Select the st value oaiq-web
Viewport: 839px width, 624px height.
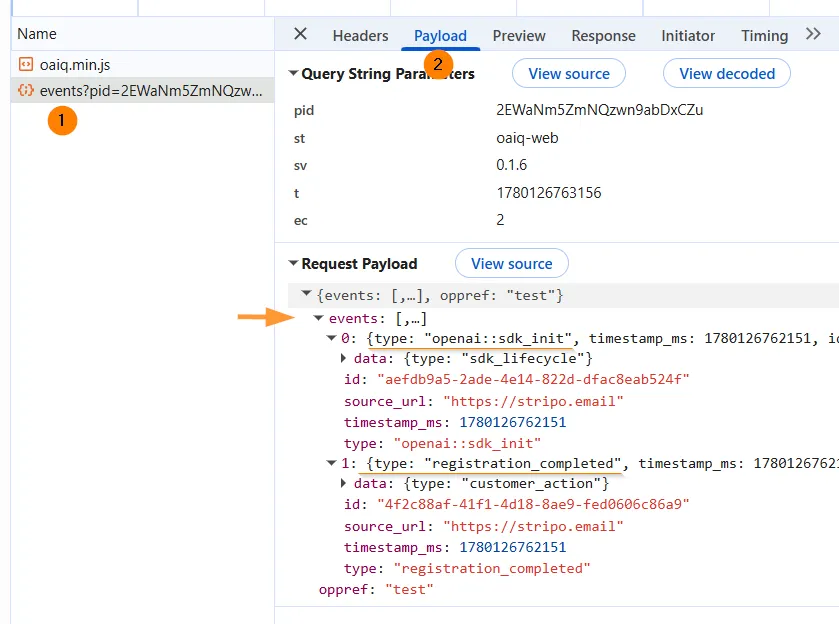527,138
